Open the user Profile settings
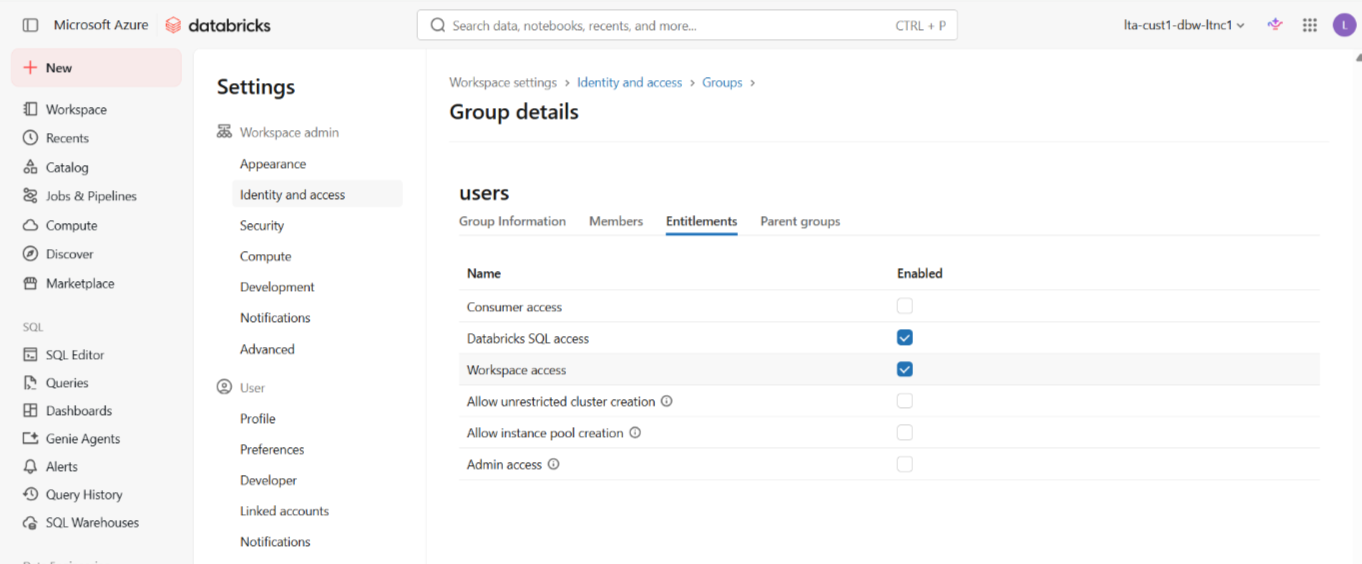Viewport: 1362px width, 564px height. tap(258, 419)
